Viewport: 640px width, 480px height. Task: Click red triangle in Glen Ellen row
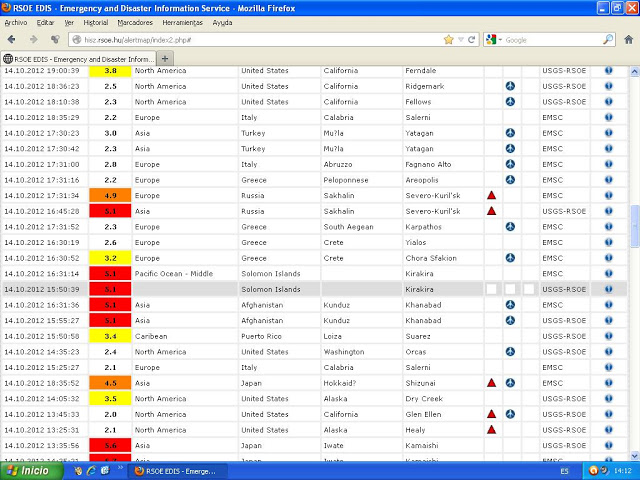pos(491,414)
